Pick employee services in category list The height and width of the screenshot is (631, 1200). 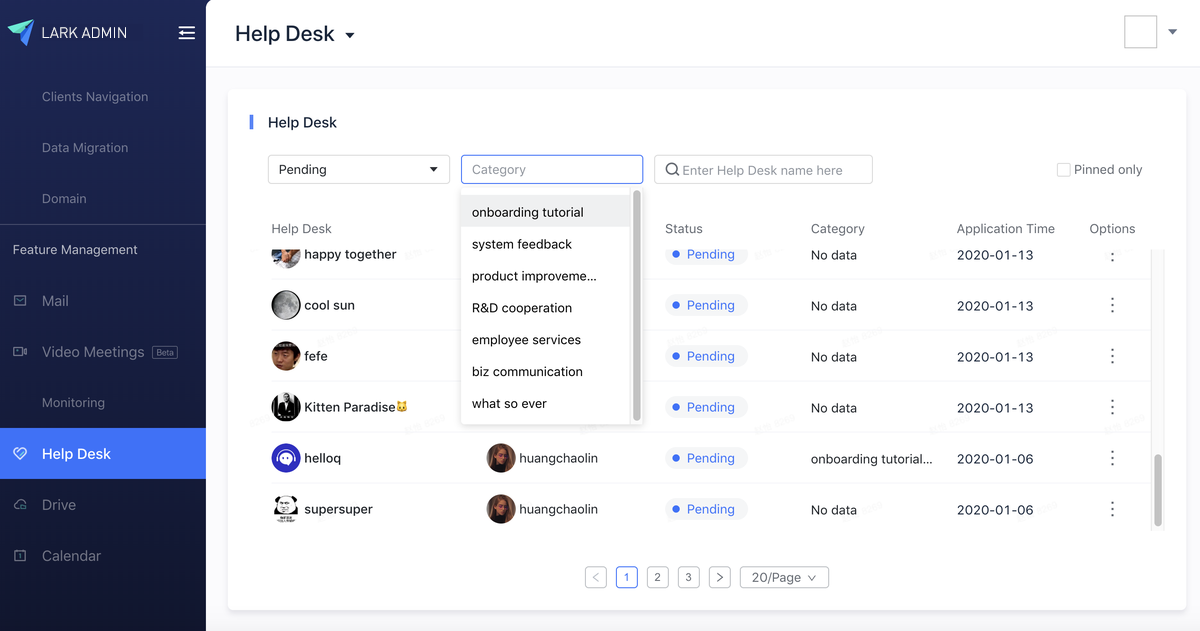[x=526, y=340]
